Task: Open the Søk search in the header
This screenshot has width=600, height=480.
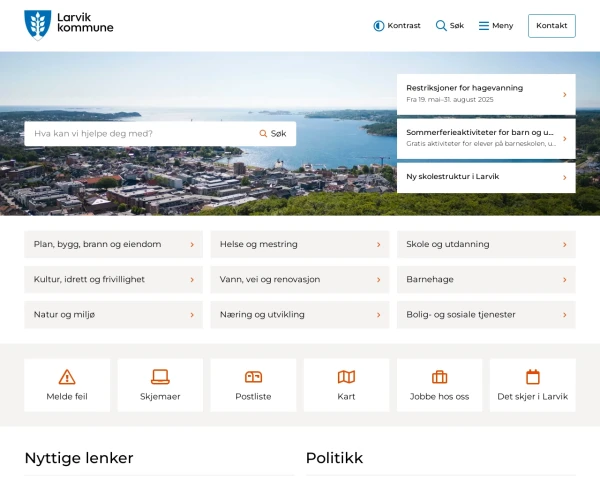Action: [450, 26]
